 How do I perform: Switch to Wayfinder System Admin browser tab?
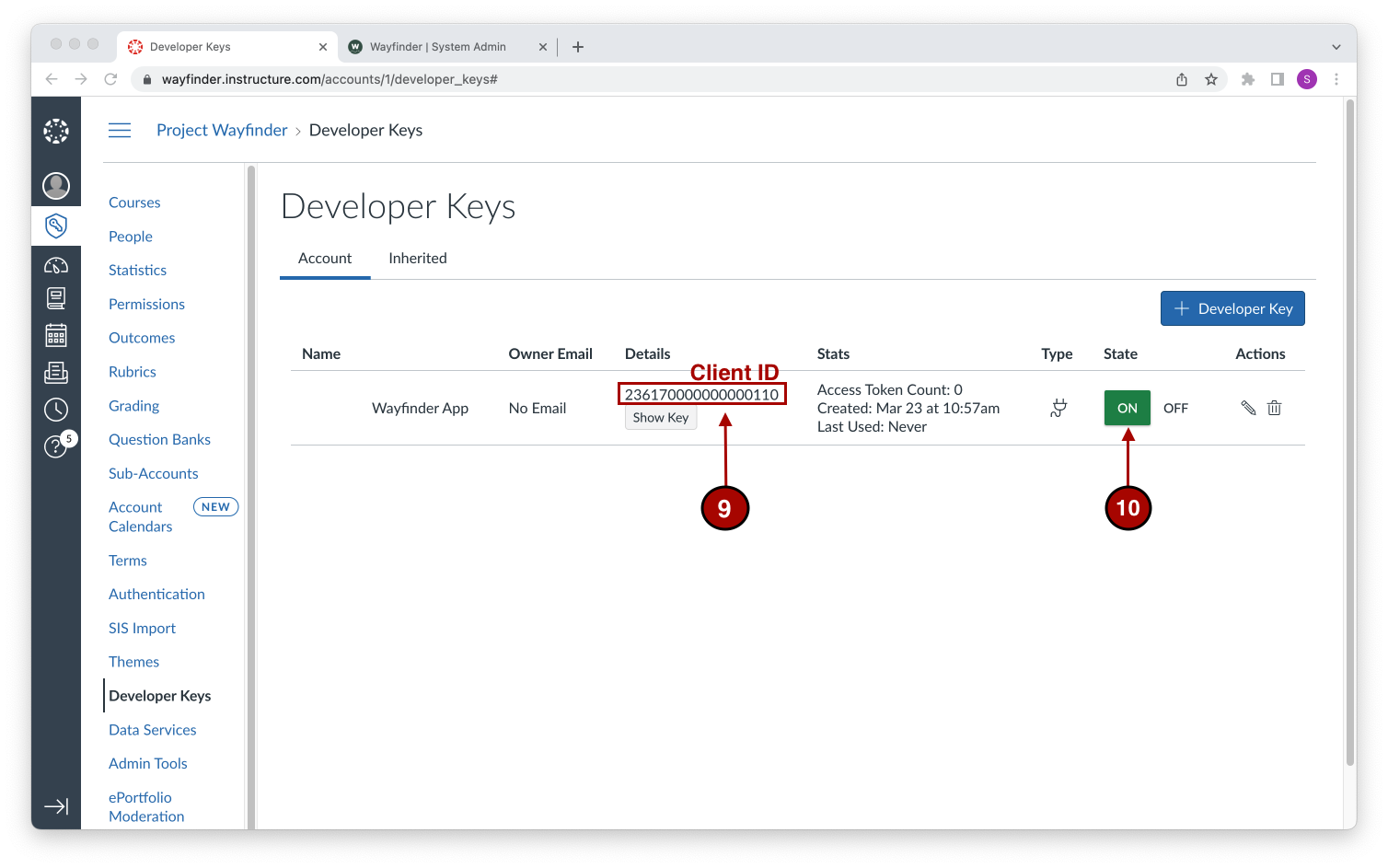(x=447, y=47)
